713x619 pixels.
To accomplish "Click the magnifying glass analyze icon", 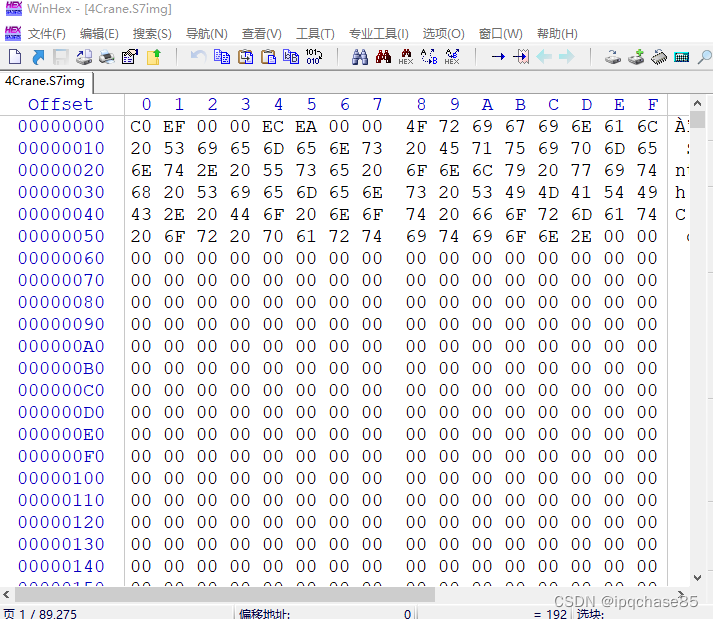I will [704, 57].
